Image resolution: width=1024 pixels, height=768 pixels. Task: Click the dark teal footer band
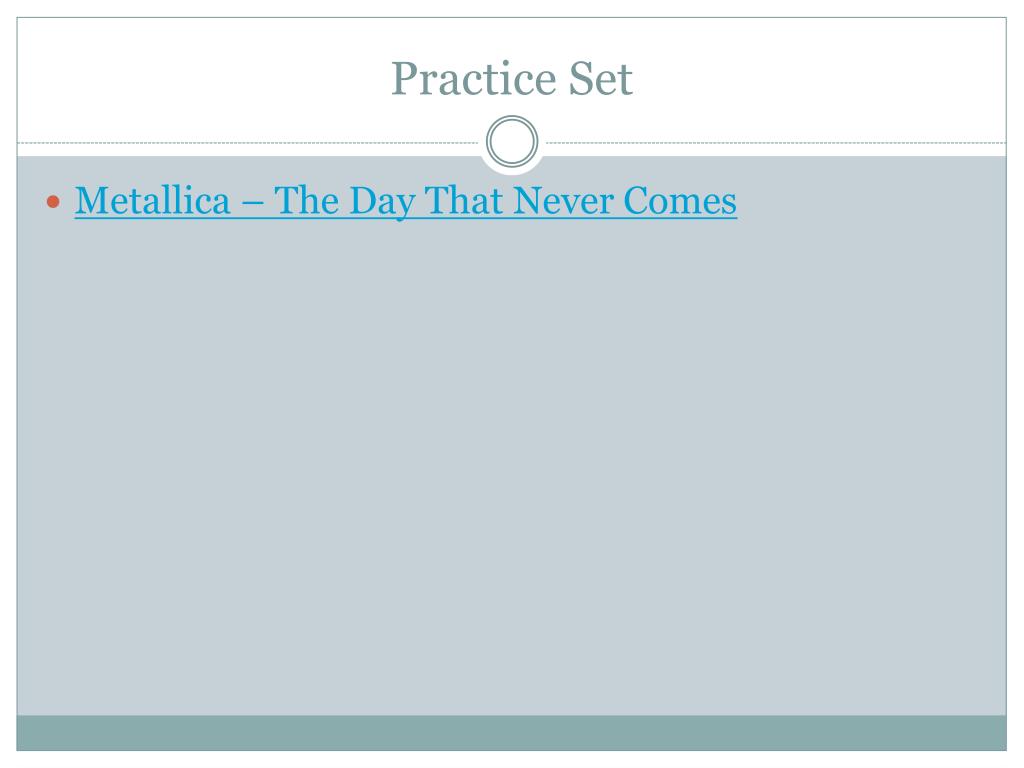[511, 733]
